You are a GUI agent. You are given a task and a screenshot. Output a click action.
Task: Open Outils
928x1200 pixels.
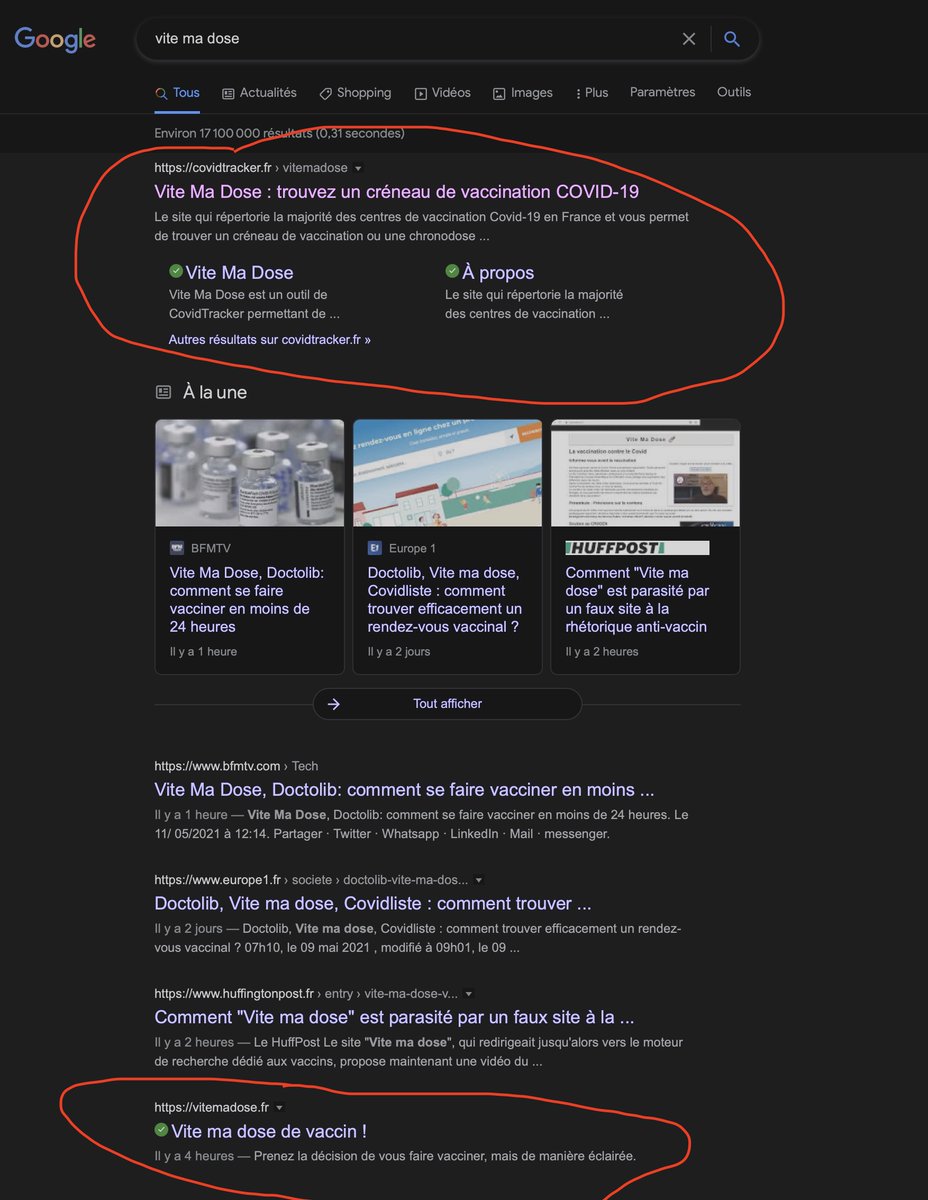click(x=734, y=92)
